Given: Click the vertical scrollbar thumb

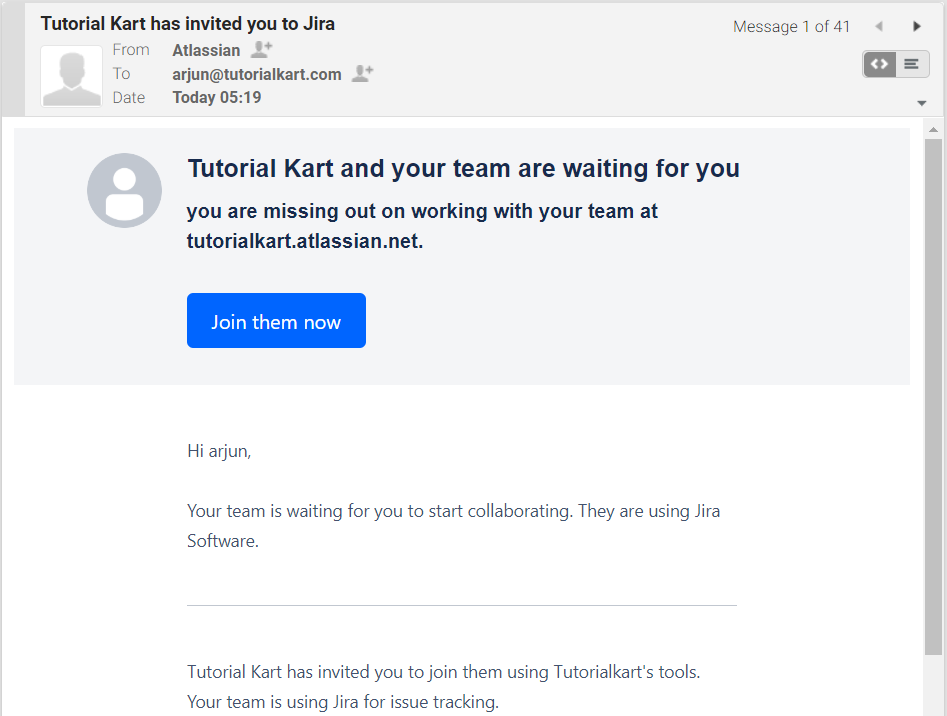Looking at the screenshot, I should 933,396.
